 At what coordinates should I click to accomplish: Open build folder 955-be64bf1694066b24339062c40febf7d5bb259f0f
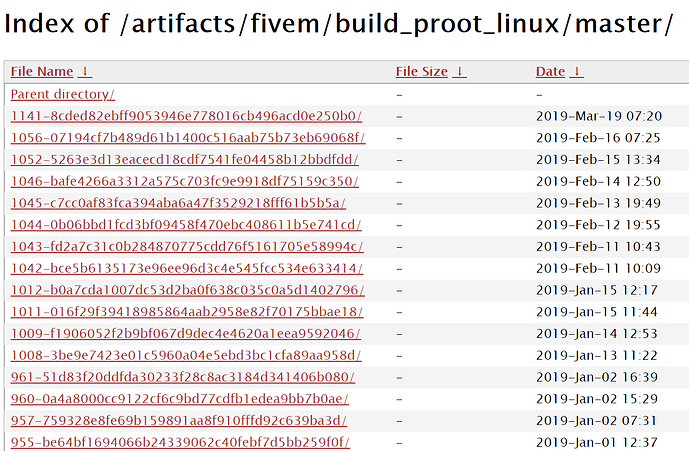click(180, 442)
